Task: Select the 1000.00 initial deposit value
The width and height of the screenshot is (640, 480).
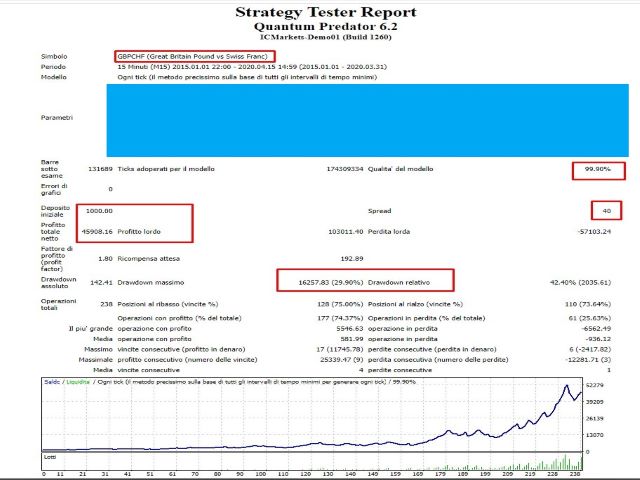Action: [x=99, y=211]
